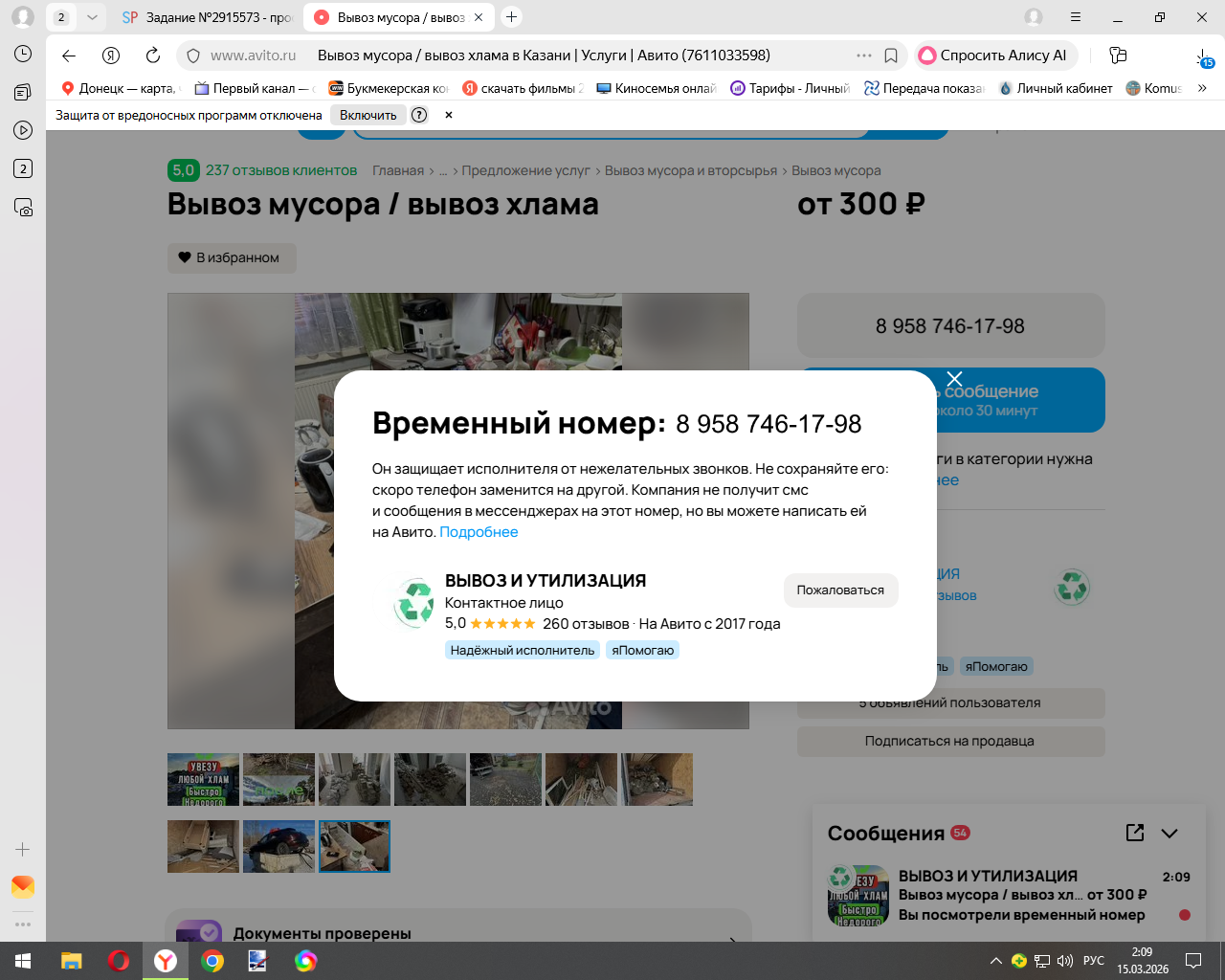
Task: Click the phone number button on the page
Action: pyautogui.click(x=950, y=326)
